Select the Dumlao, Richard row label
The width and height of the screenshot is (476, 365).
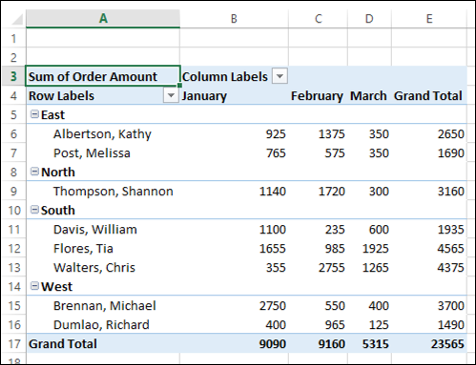(x=101, y=325)
